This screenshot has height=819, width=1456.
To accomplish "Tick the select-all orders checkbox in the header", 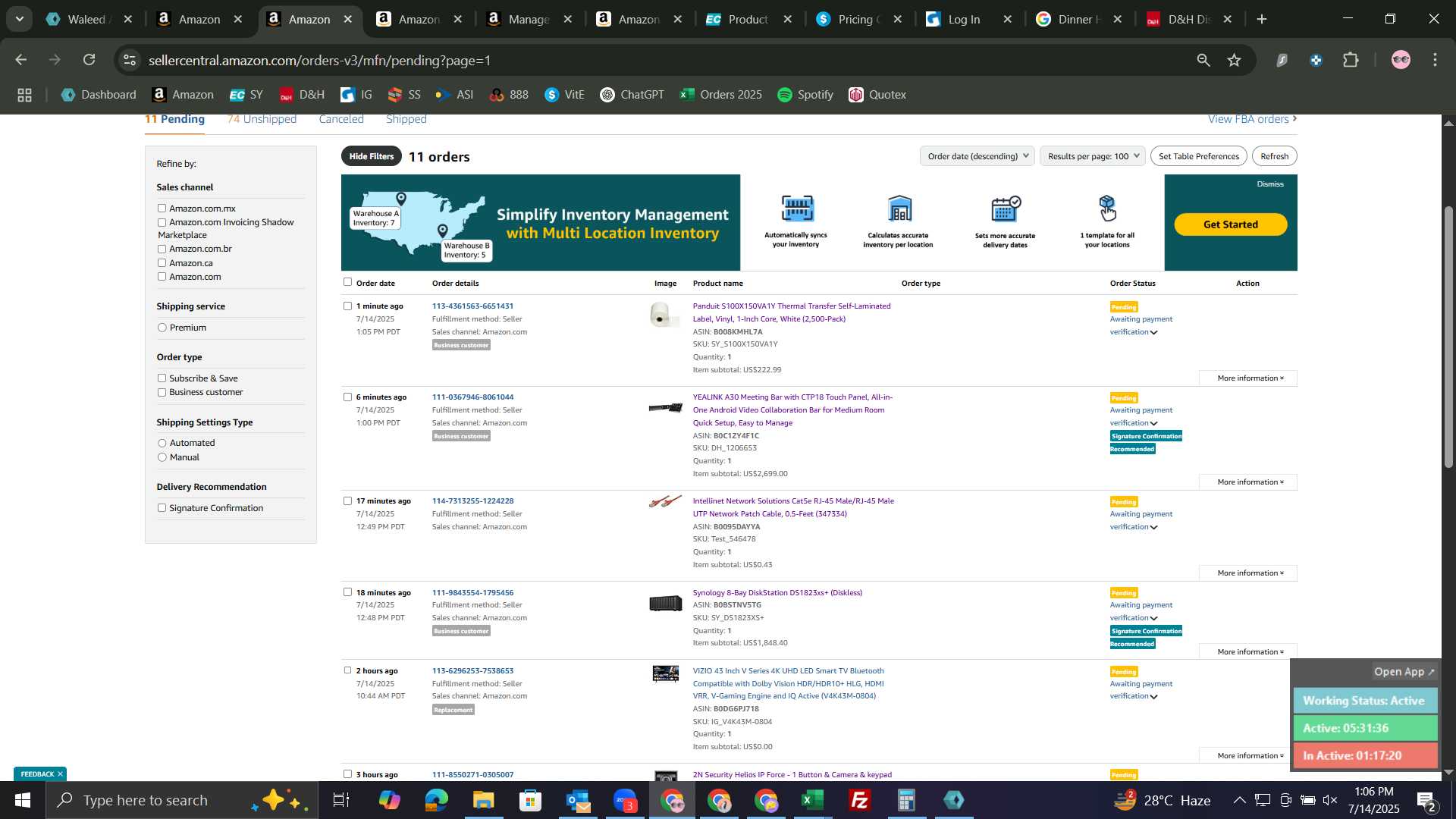I will [347, 282].
